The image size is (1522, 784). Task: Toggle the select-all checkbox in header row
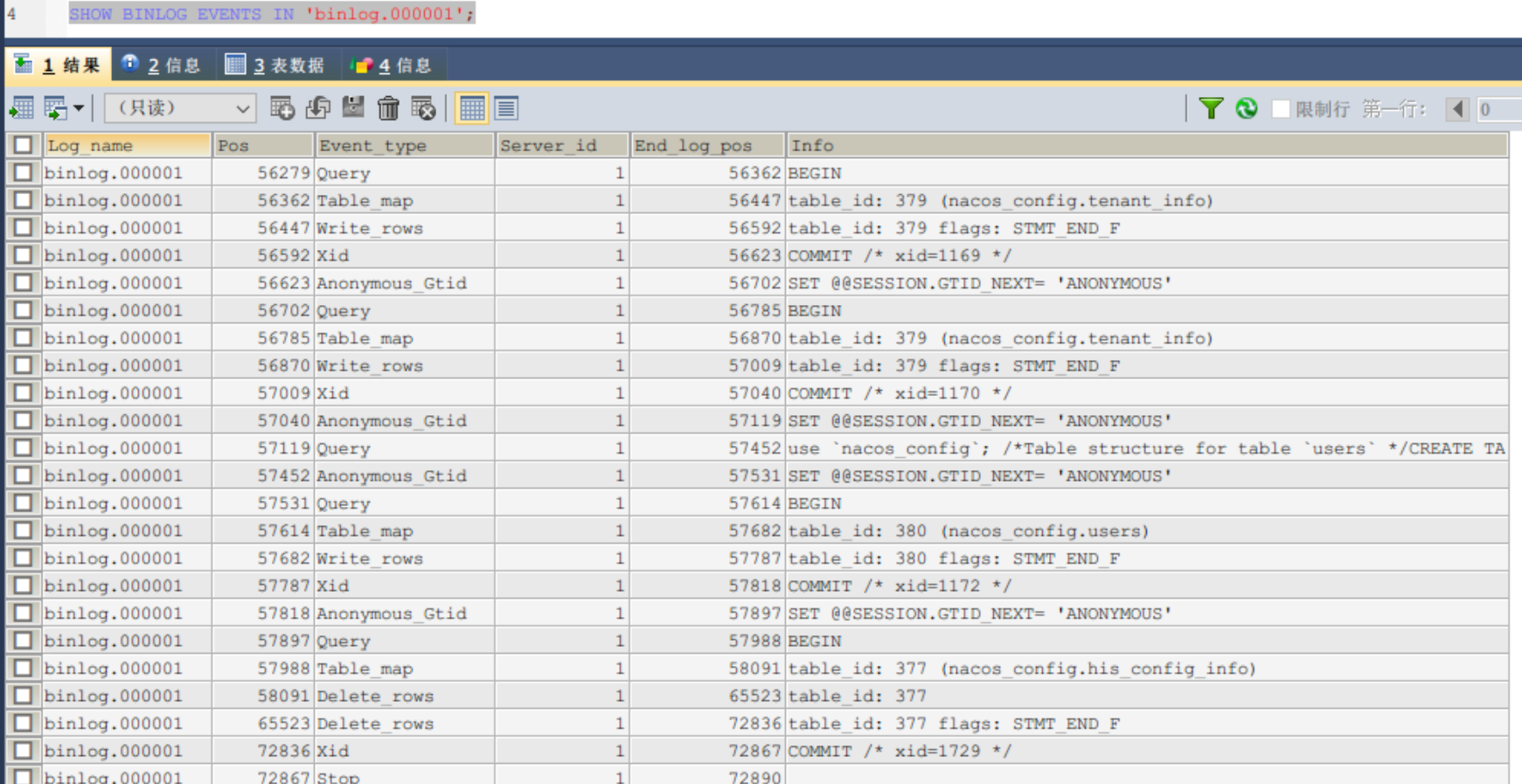(x=24, y=145)
